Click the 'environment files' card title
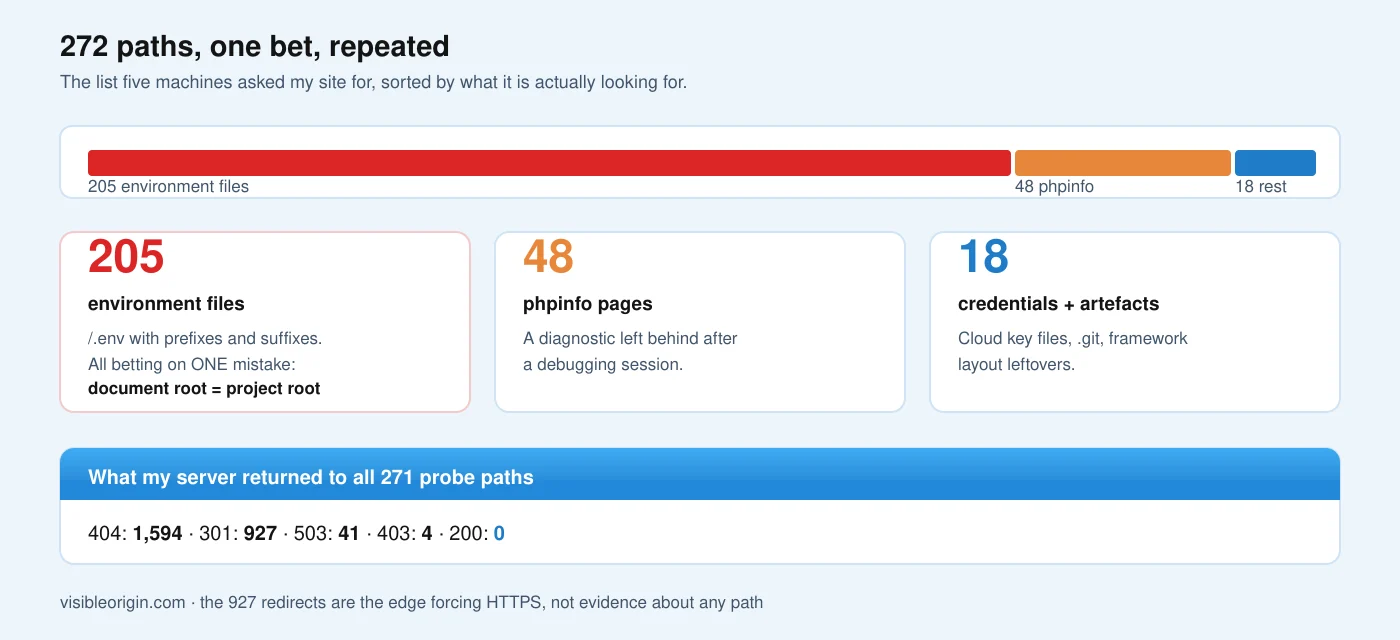The image size is (1400, 640). 166,304
